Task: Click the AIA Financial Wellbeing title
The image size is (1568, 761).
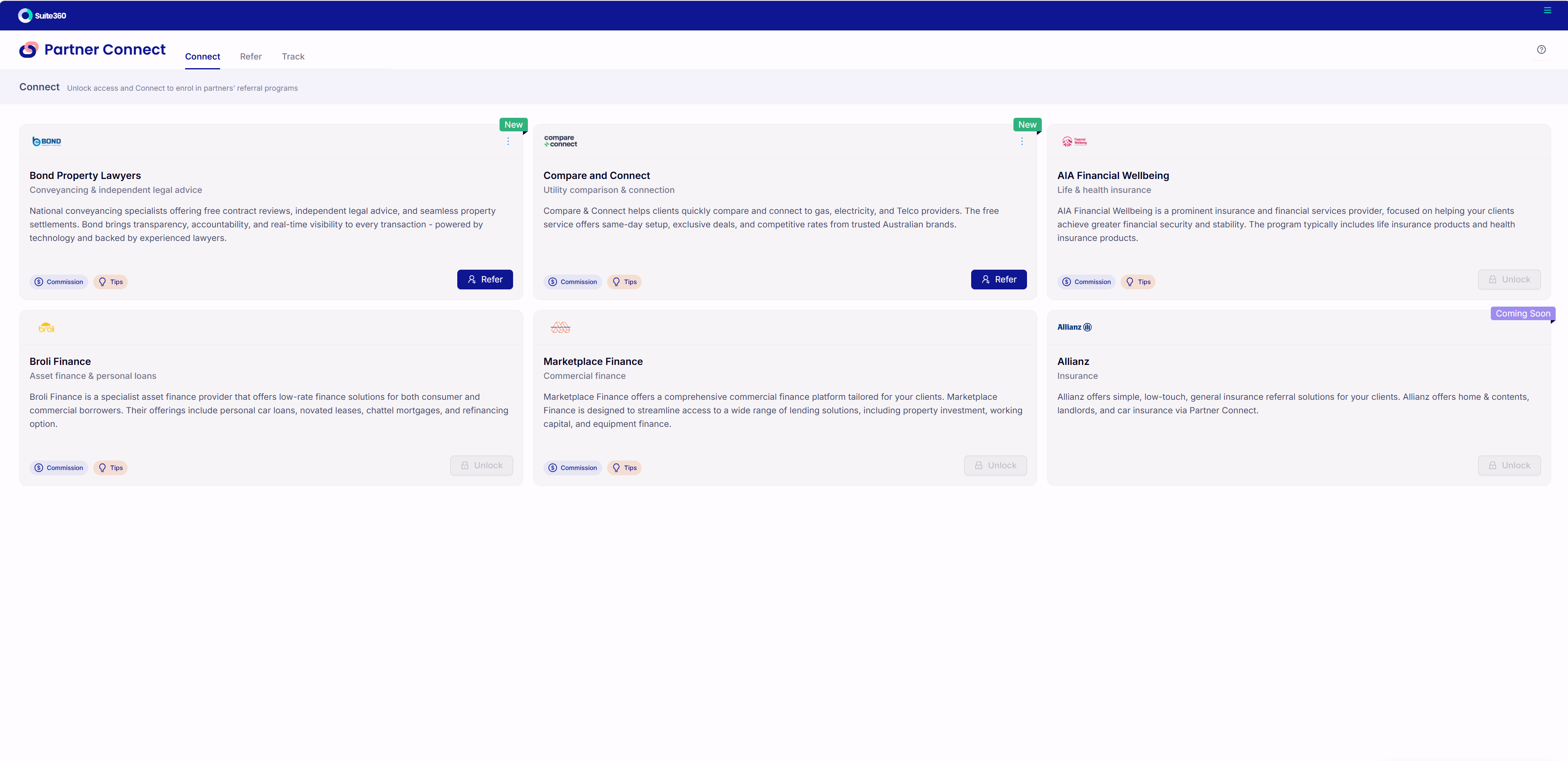Action: click(x=1113, y=175)
